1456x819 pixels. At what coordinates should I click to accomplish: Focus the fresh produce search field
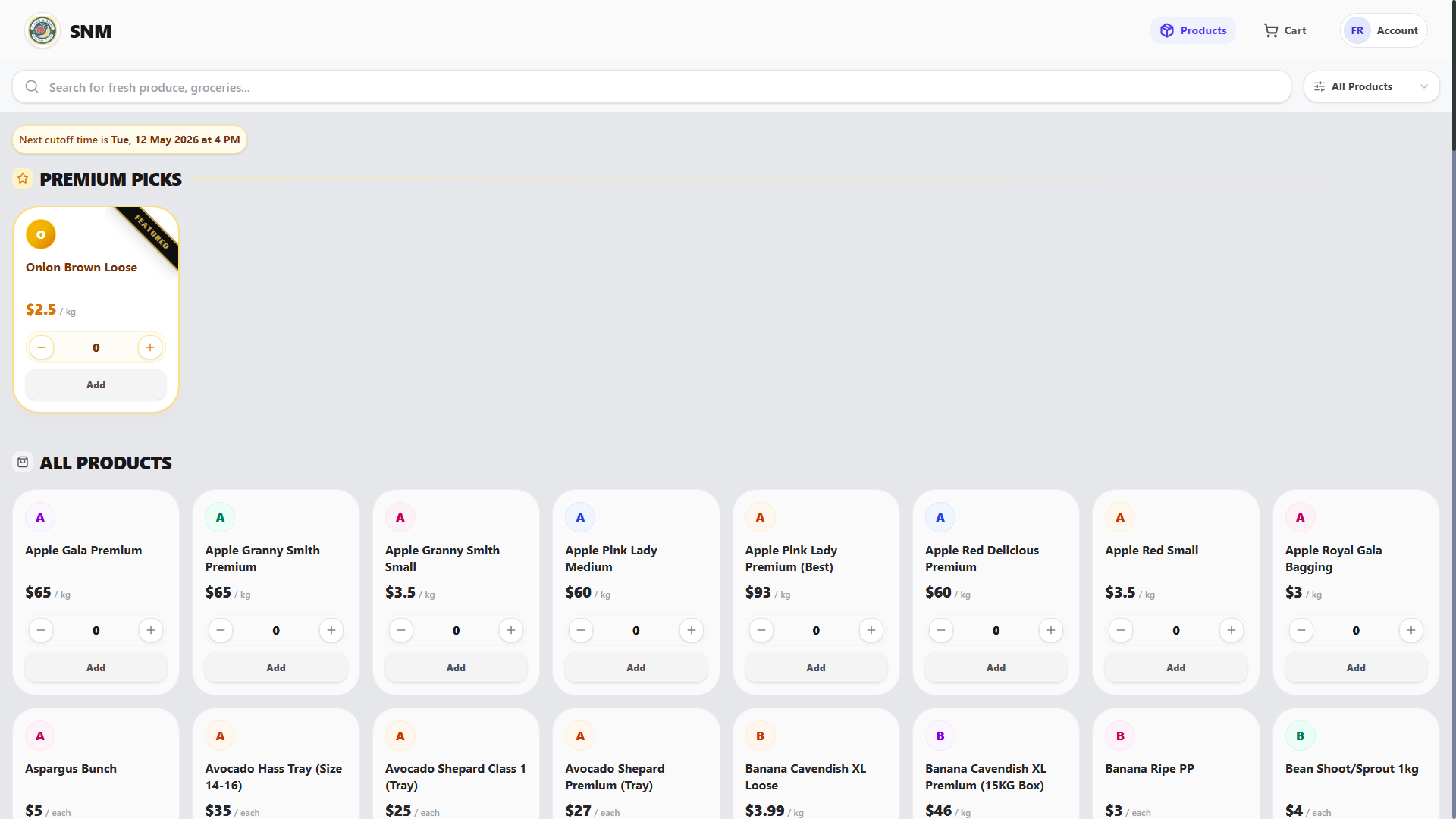pyautogui.click(x=651, y=86)
